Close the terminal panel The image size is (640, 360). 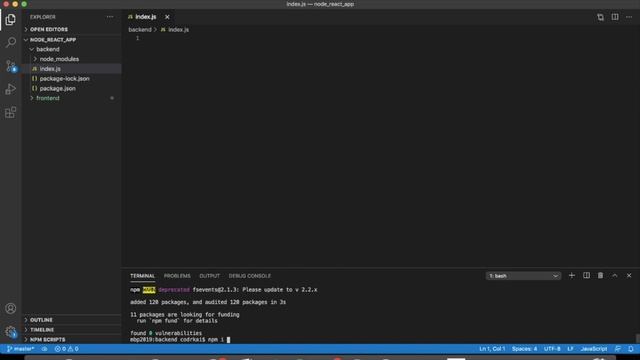click(629, 276)
